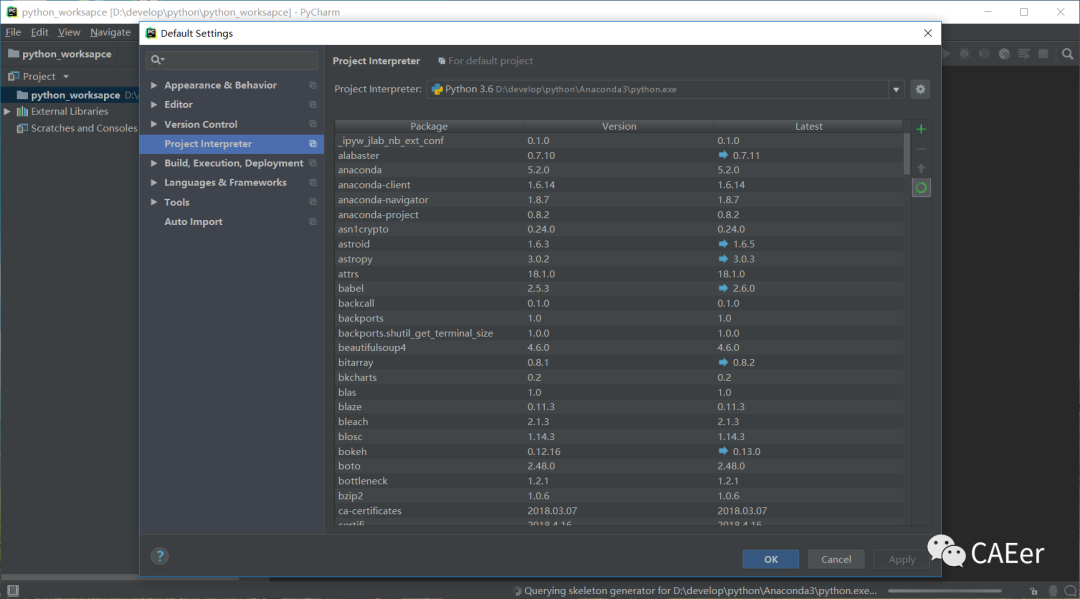The width and height of the screenshot is (1080, 599).
Task: Click the package table vertical scrollbar
Action: click(x=906, y=154)
